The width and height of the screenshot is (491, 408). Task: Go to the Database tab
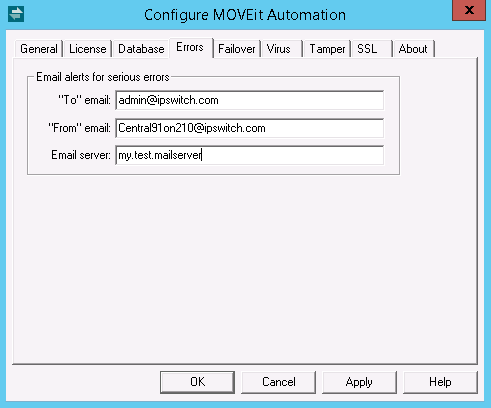(141, 49)
